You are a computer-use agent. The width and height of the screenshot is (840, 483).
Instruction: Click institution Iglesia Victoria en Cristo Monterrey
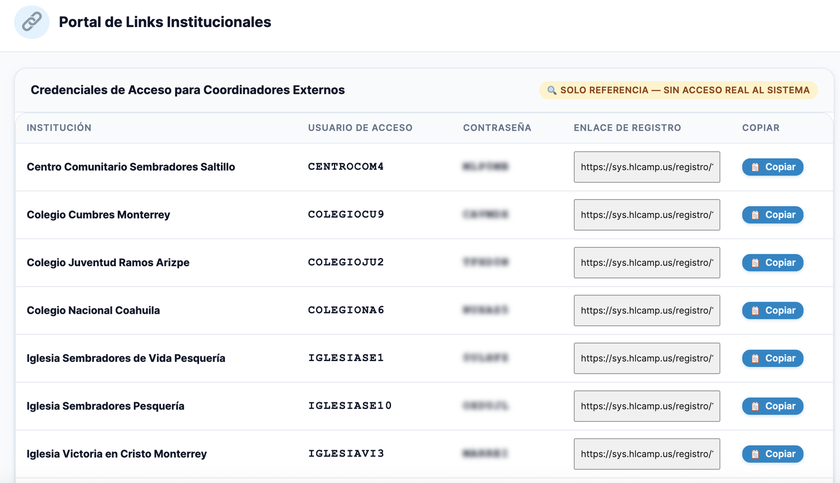tap(117, 454)
